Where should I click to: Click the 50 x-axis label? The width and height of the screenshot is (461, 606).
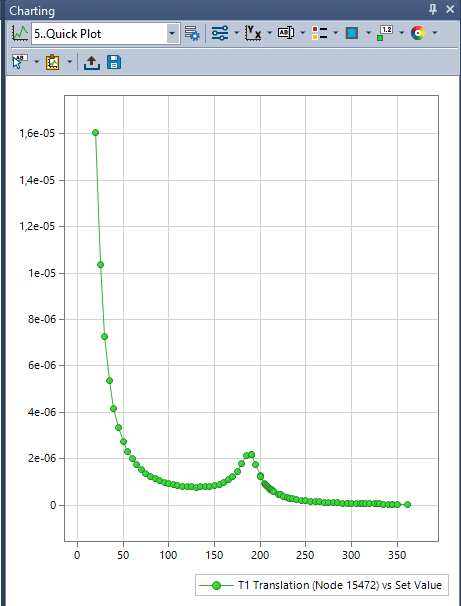pyautogui.click(x=123, y=555)
